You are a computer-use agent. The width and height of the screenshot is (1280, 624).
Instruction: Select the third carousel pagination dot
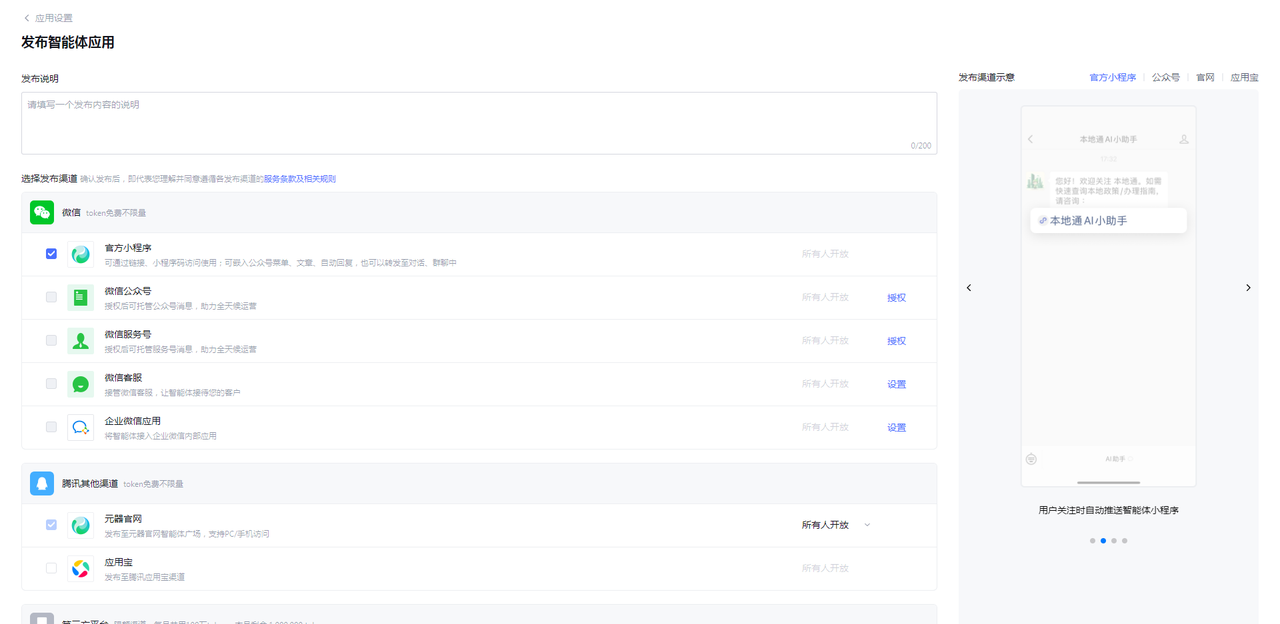click(x=1113, y=540)
